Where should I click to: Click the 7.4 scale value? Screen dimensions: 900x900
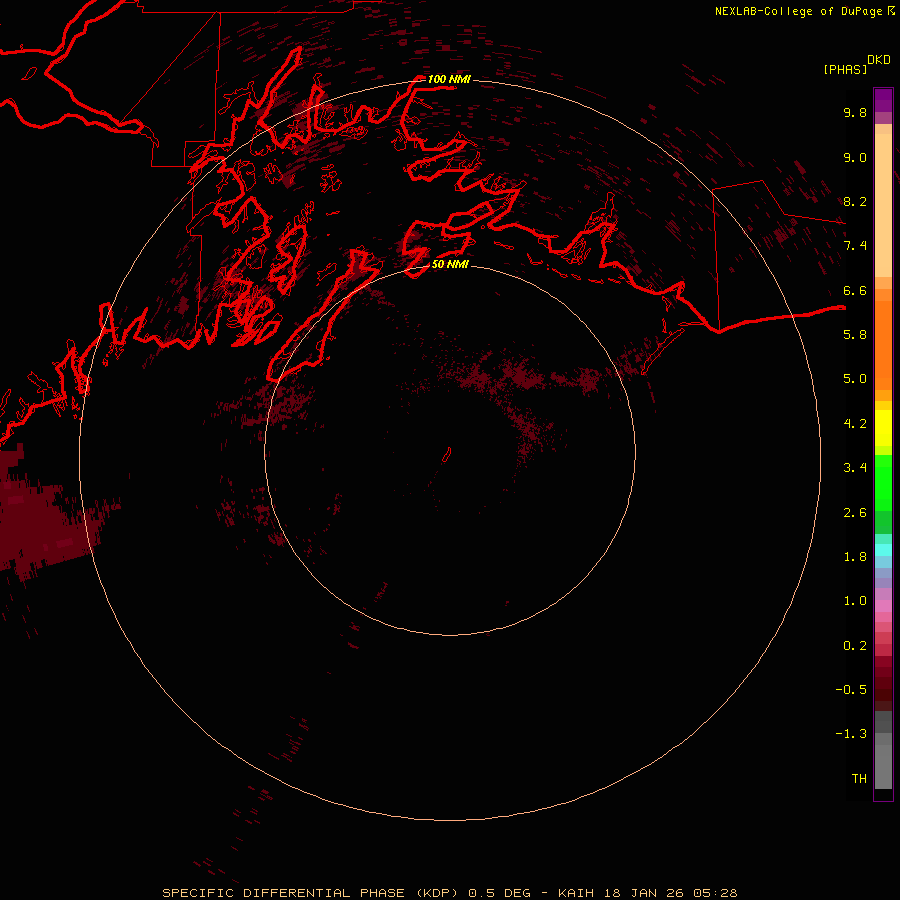(855, 246)
